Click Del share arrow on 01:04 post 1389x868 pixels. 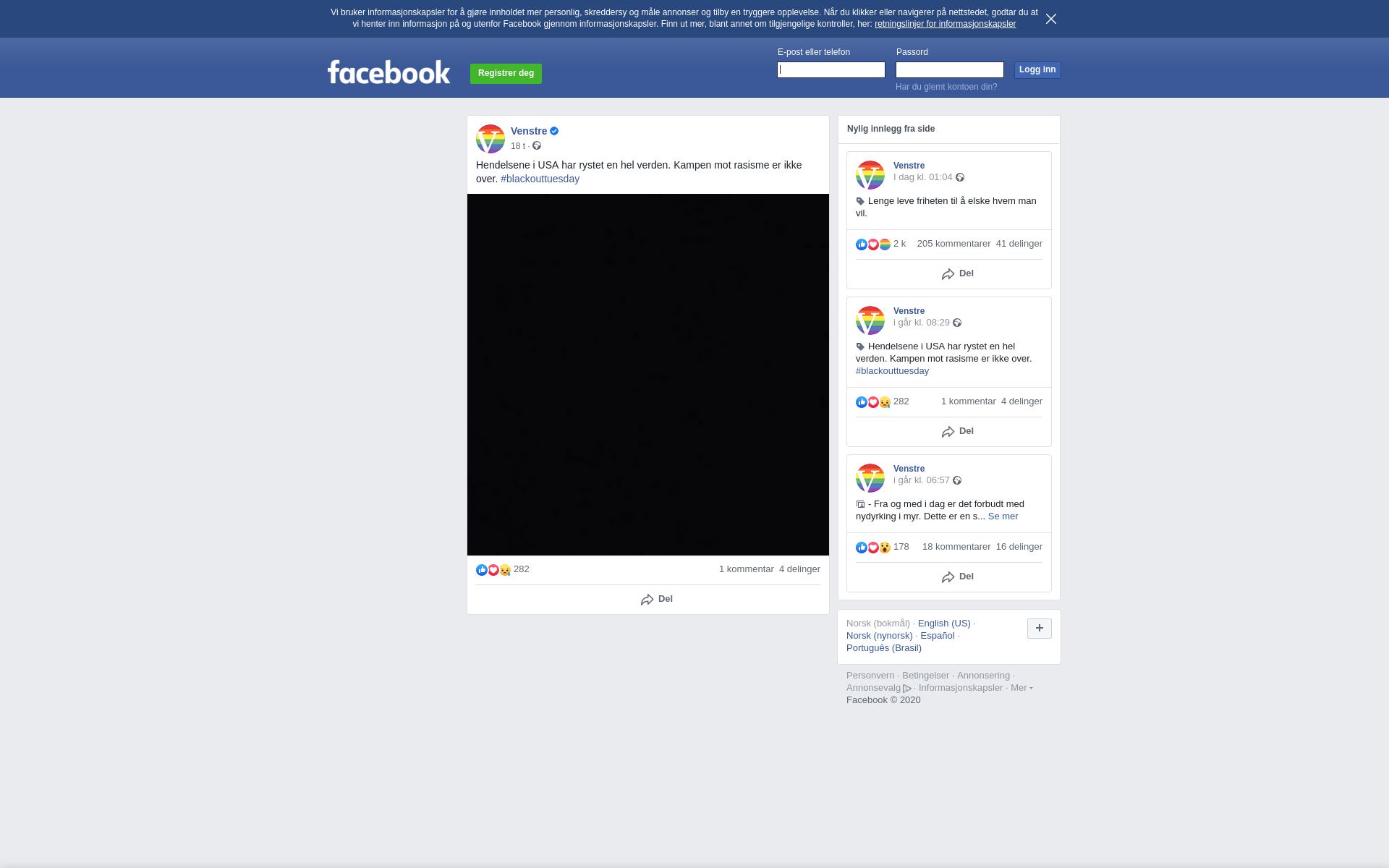tap(948, 274)
